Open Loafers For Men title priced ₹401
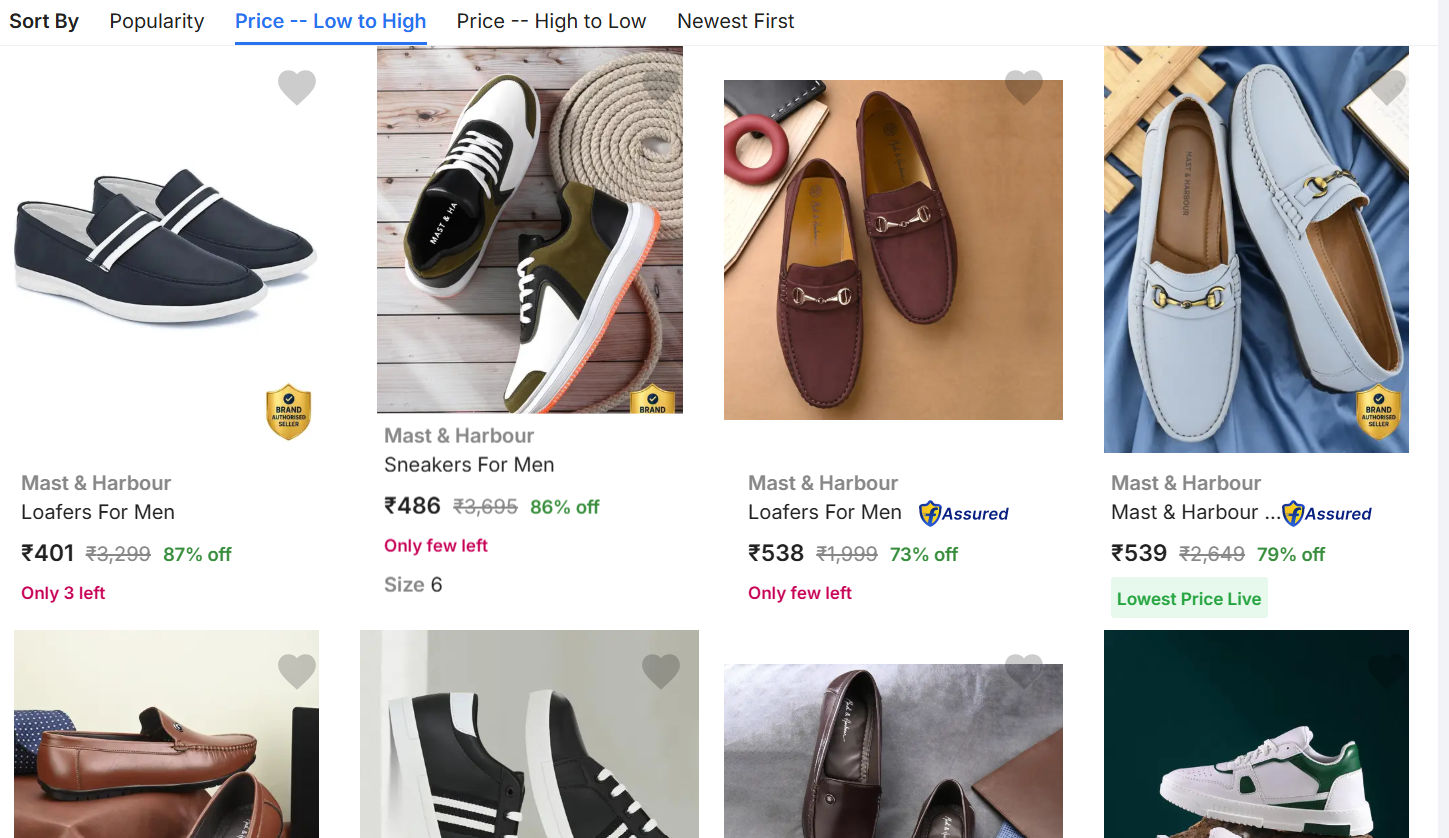This screenshot has height=838, width=1449. (x=98, y=512)
